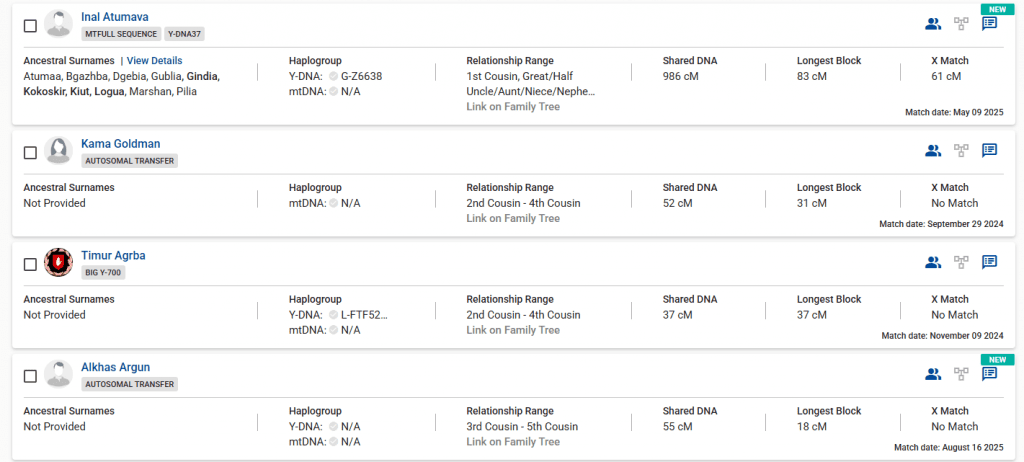Open family tree icon for Inal Atumava
The height and width of the screenshot is (462, 1024).
(x=961, y=24)
